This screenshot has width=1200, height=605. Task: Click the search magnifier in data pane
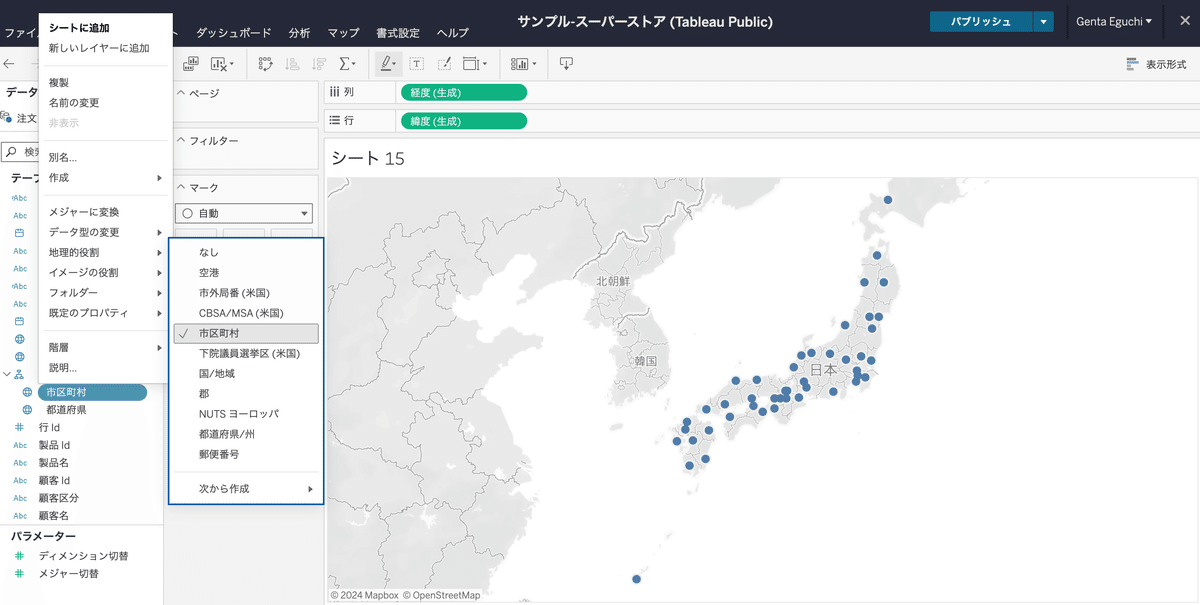11,152
